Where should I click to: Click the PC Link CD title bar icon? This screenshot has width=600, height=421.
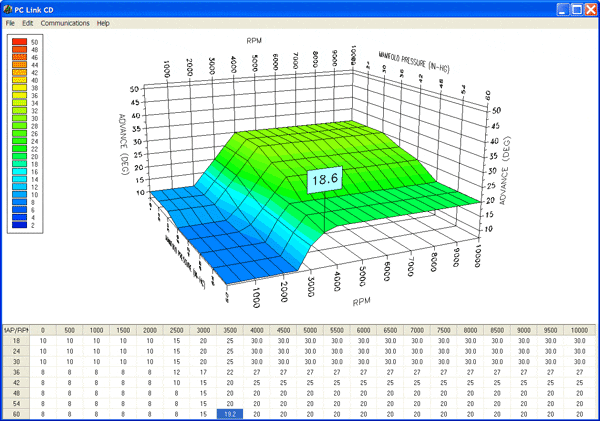[x=8, y=8]
